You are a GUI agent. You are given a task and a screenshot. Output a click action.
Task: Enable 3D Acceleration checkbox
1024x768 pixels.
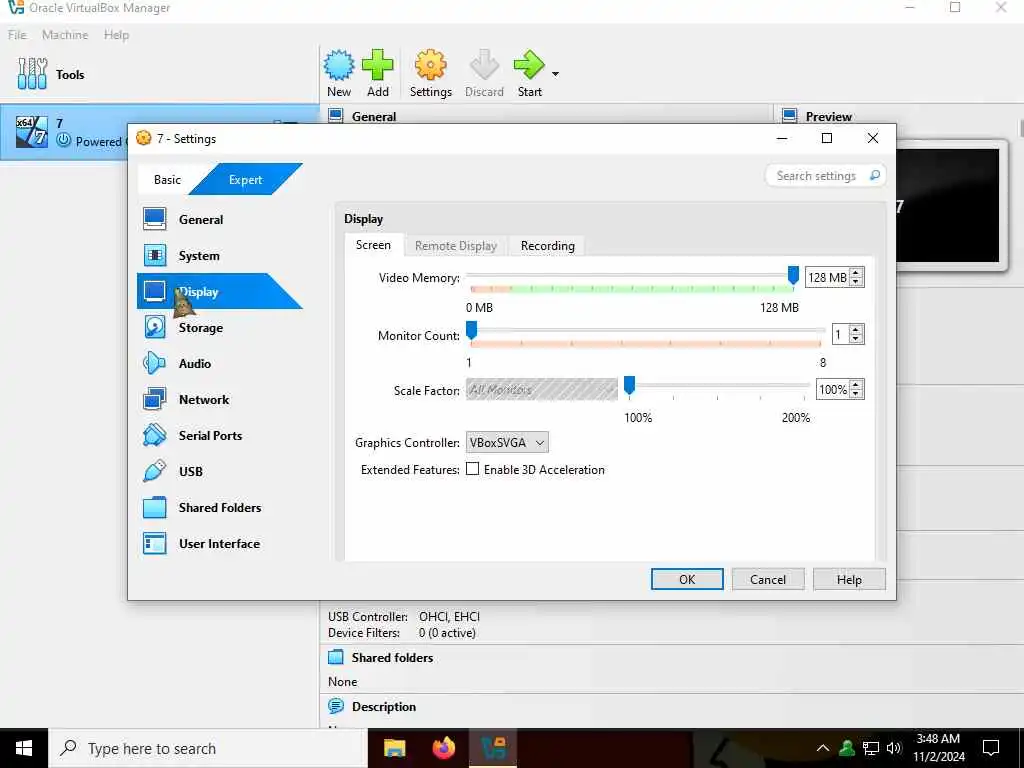472,469
